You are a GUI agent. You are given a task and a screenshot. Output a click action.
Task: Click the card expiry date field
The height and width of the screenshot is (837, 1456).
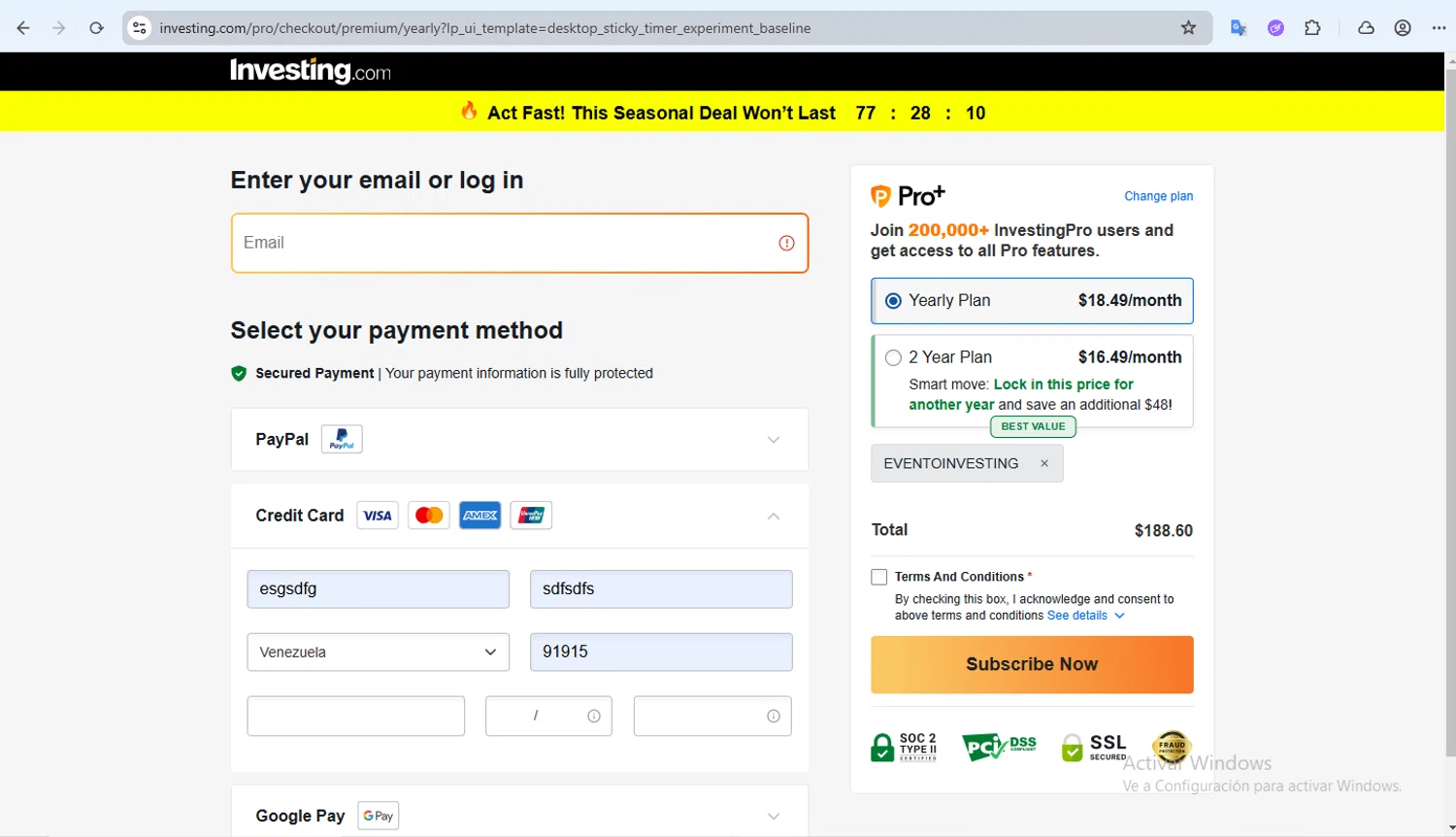click(548, 717)
